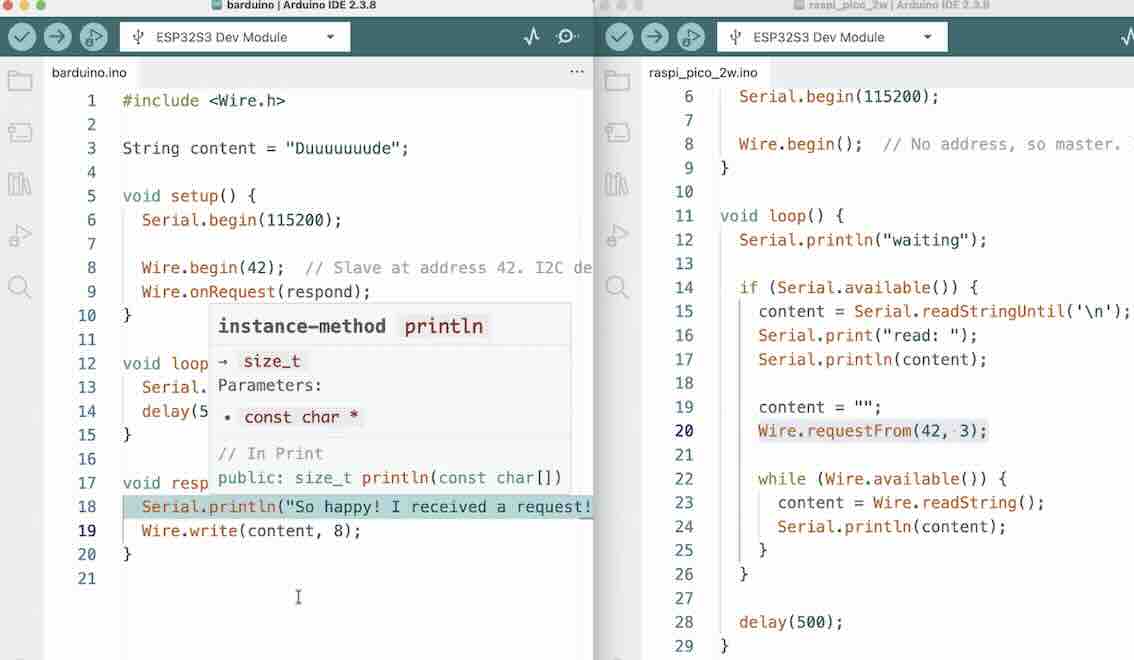Click 'Wire.write(content, 8);' line
Viewport: 1134px width, 660px height.
click(251, 531)
